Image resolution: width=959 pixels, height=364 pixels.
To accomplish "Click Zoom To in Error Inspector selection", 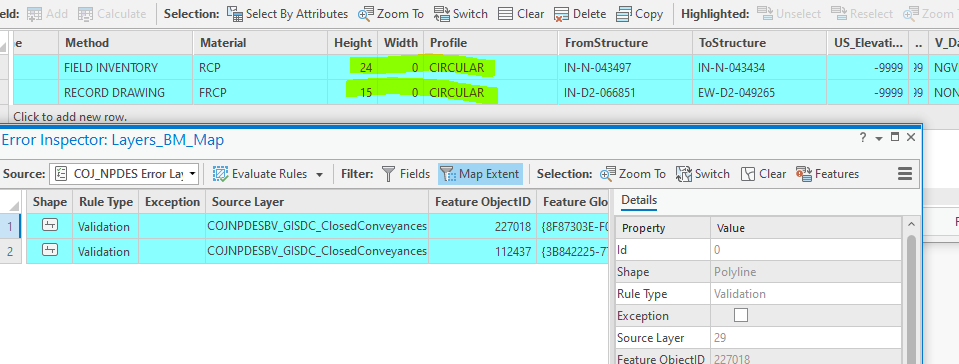I will [x=632, y=174].
